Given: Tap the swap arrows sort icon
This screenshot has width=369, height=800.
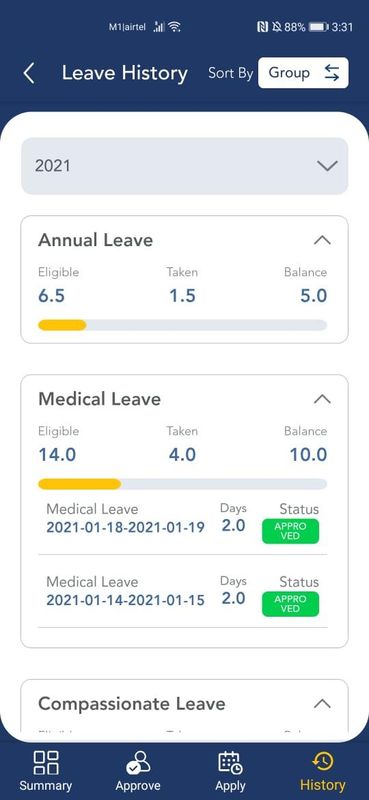Looking at the screenshot, I should pos(332,73).
